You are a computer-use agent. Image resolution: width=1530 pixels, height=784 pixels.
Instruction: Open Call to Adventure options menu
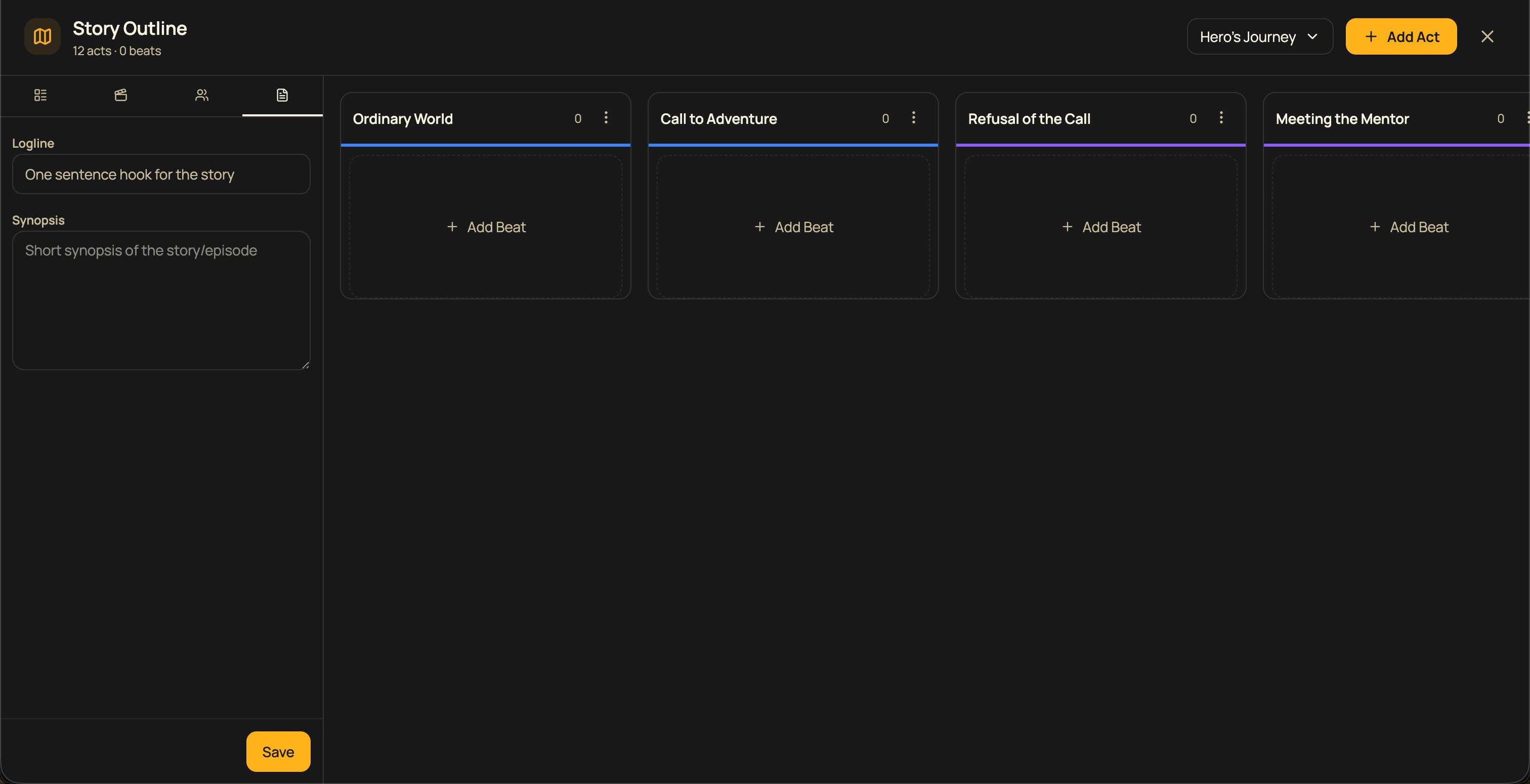(x=913, y=117)
